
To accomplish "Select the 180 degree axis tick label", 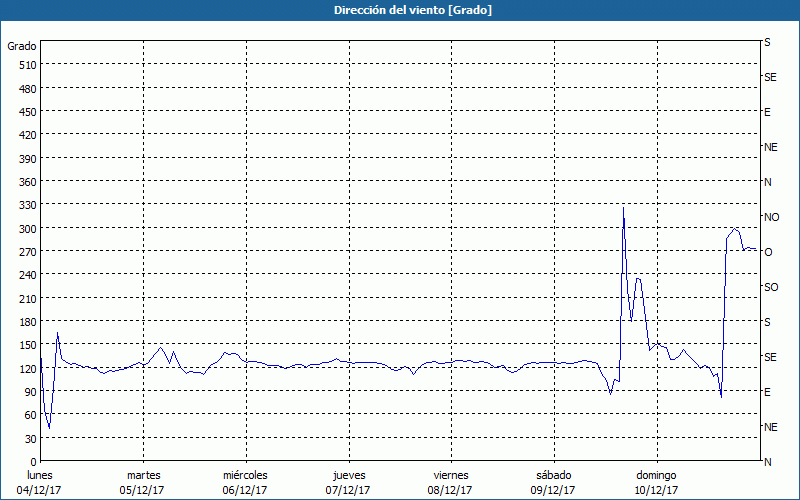I will [26, 322].
